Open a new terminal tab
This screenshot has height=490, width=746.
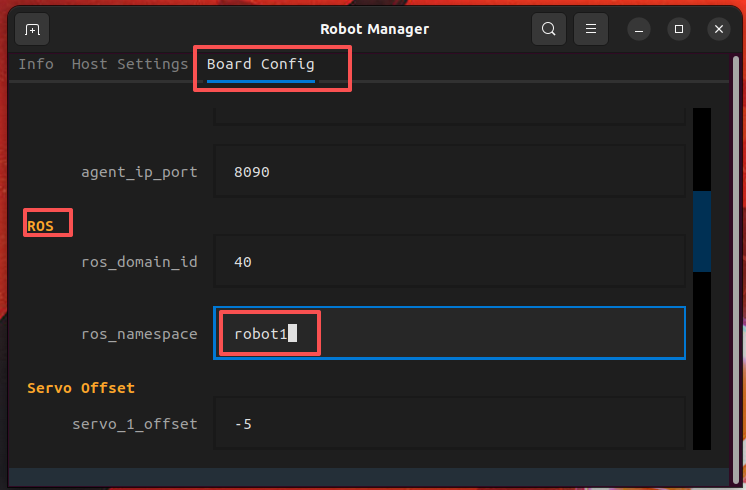click(x=32, y=29)
